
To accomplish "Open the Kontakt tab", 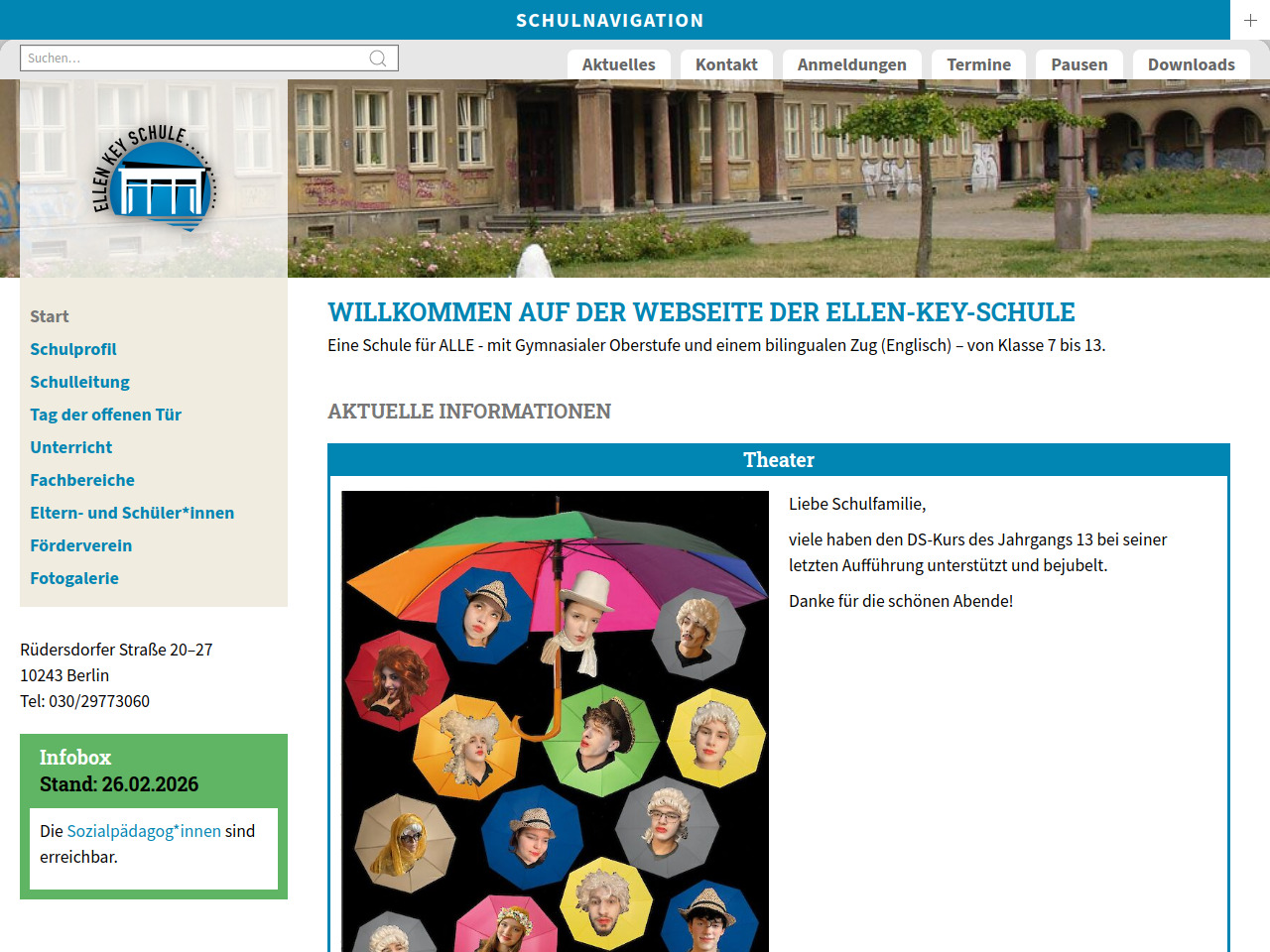I will [x=726, y=64].
